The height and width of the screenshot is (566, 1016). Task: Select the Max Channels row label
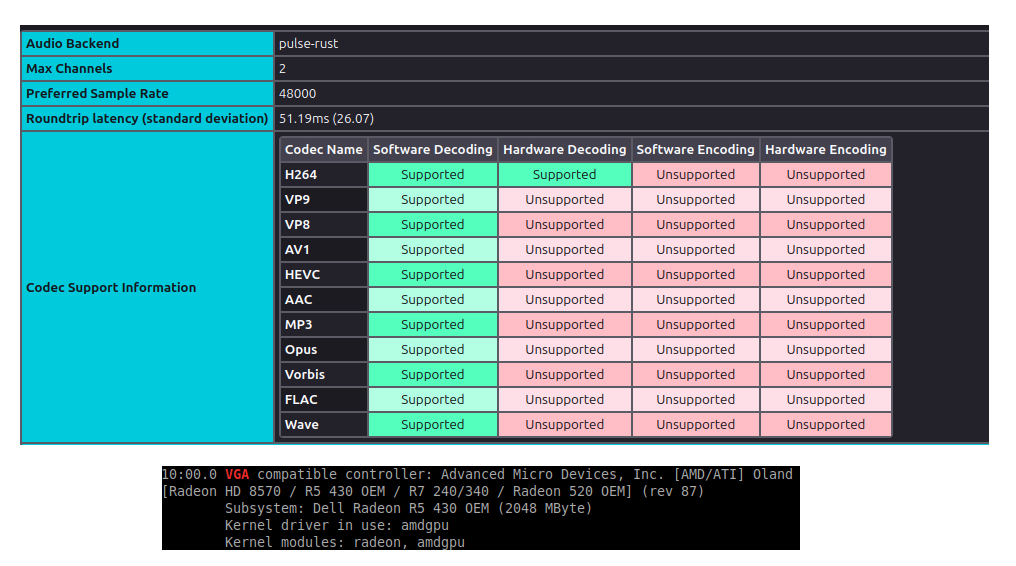(x=69, y=69)
